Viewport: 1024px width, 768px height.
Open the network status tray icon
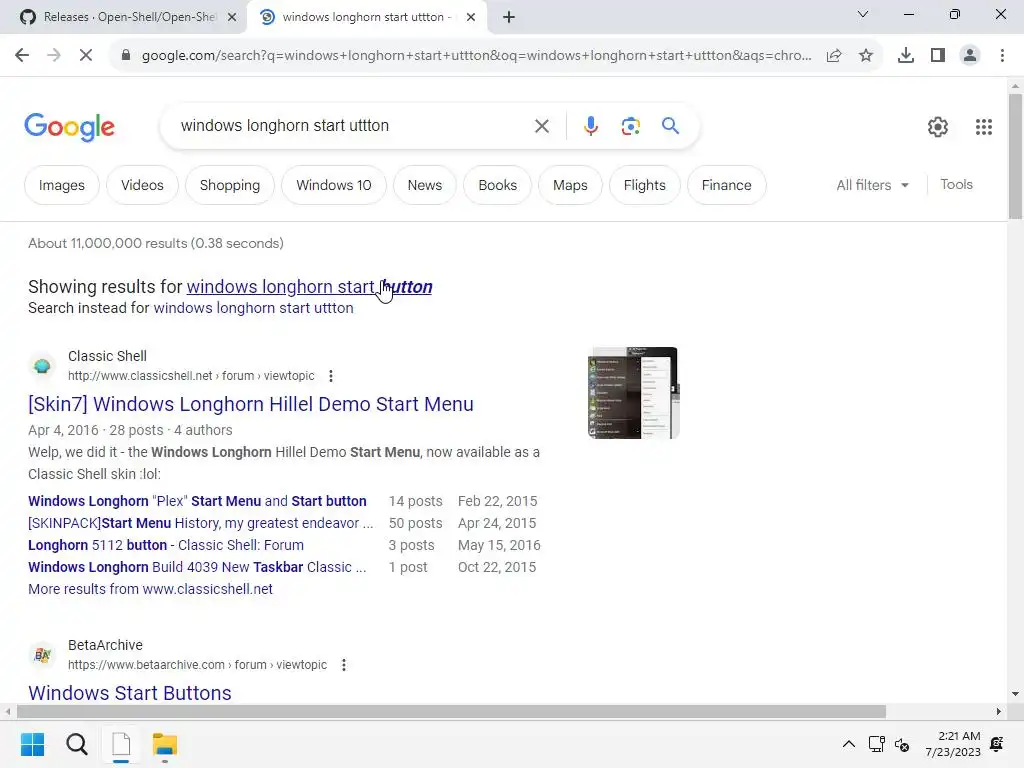tap(876, 744)
